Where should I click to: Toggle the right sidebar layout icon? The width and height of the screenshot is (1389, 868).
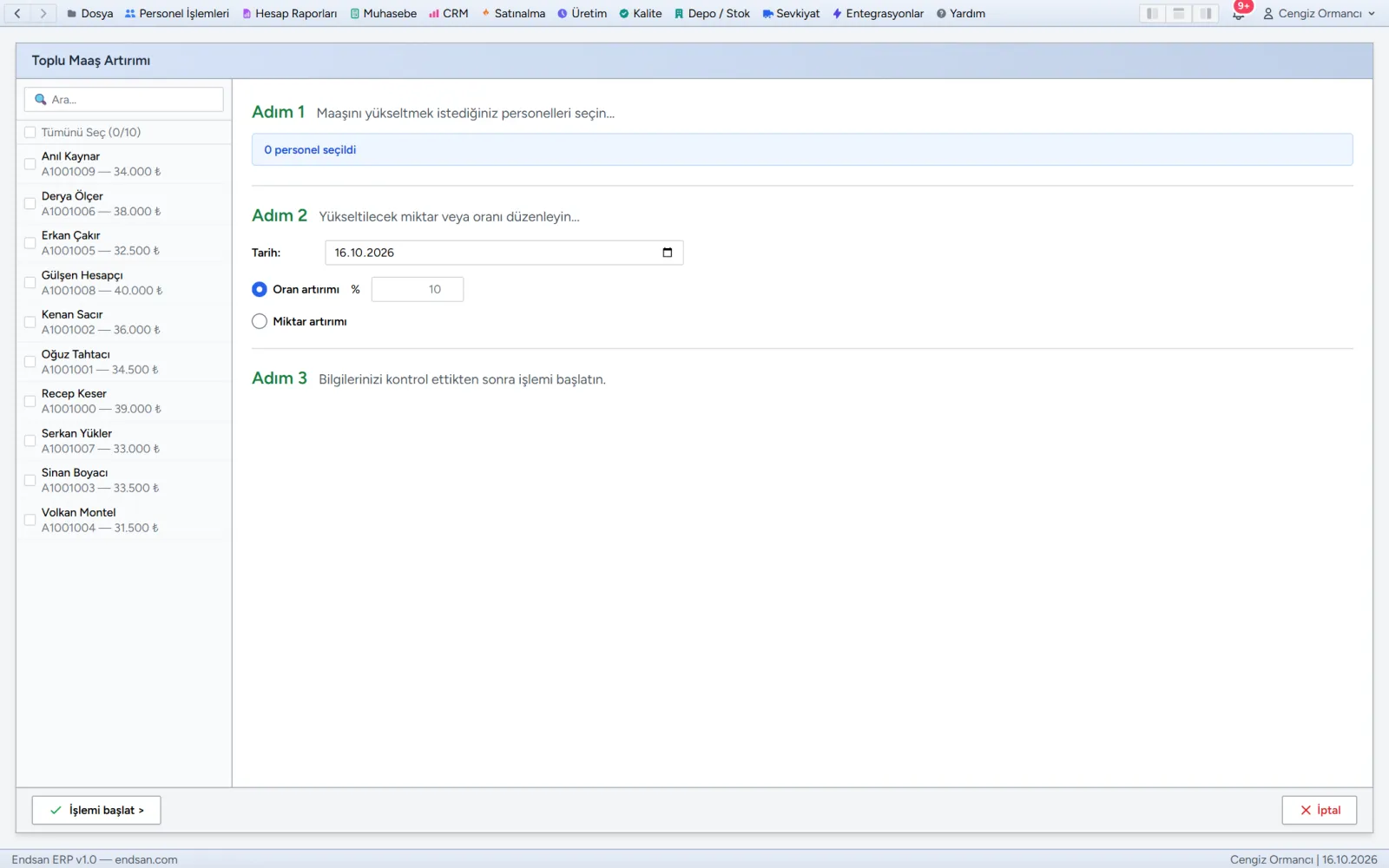tap(1206, 13)
